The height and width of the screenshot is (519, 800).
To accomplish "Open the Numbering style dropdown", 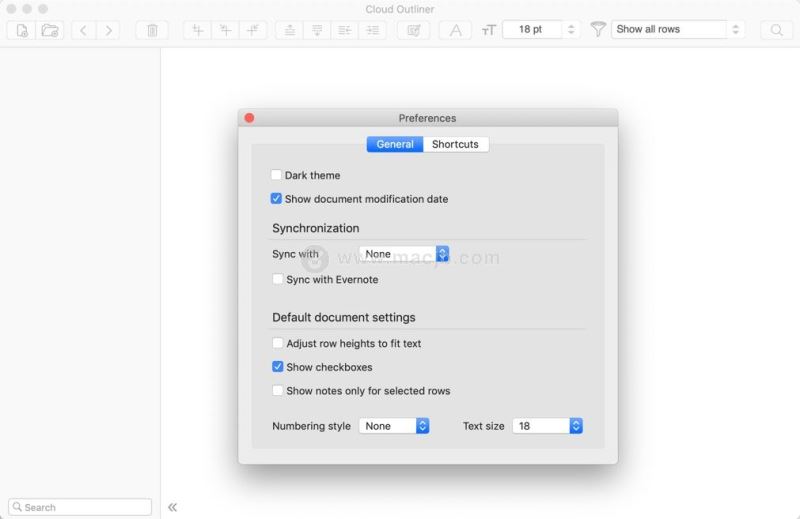I will point(394,426).
